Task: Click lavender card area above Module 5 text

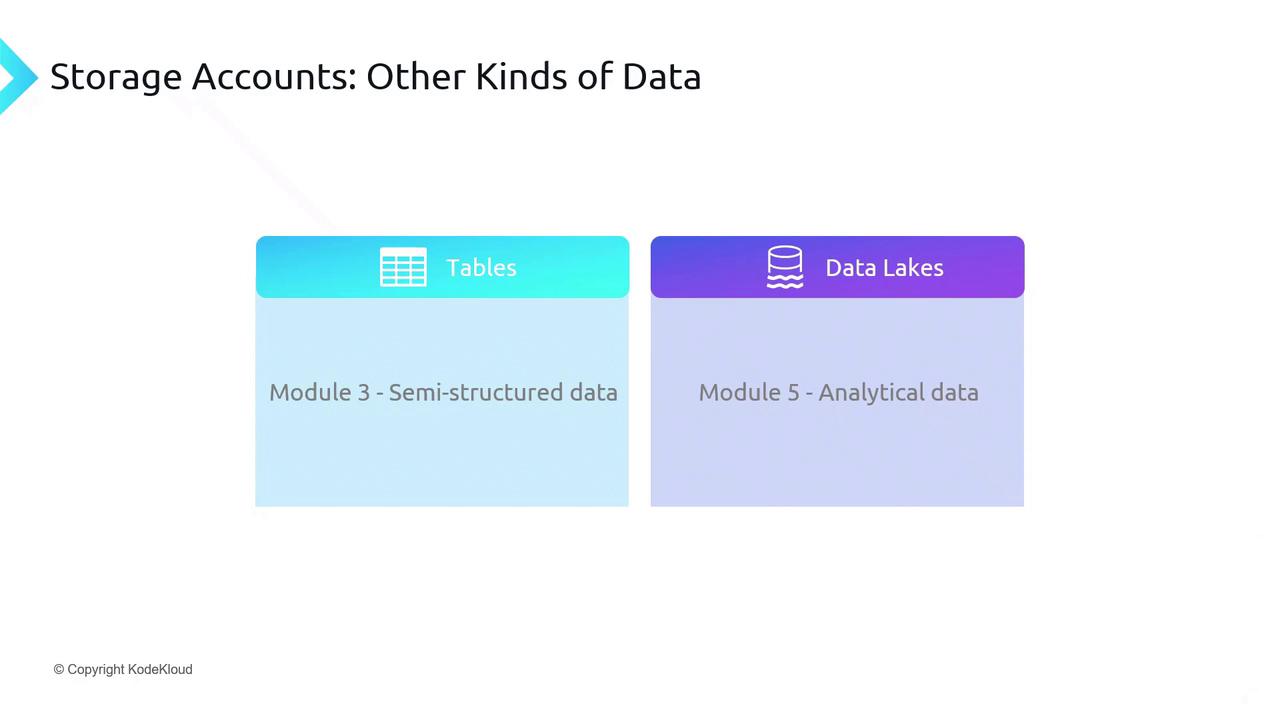Action: click(837, 335)
